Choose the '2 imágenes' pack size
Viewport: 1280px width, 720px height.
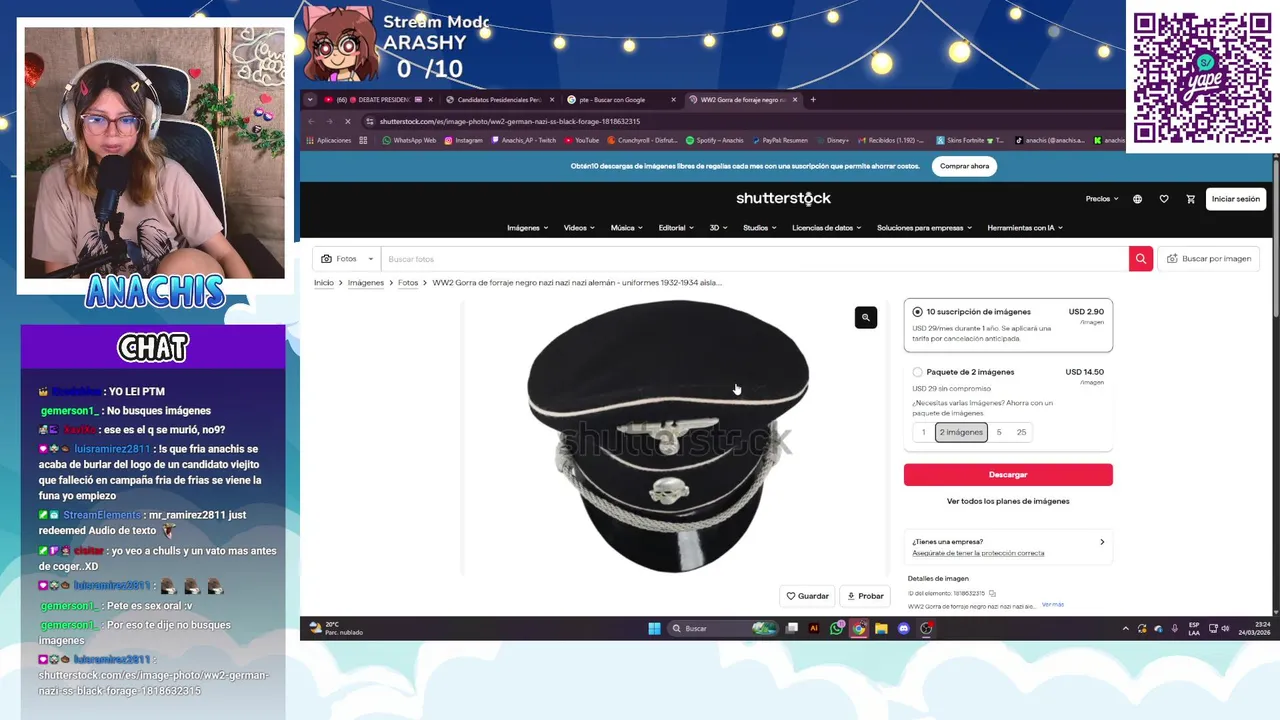click(x=961, y=432)
